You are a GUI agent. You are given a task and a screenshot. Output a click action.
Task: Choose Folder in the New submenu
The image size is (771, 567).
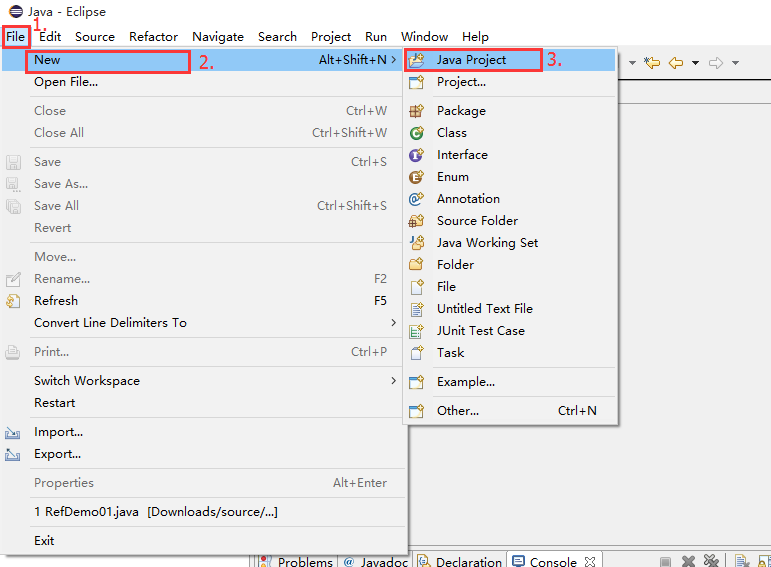(x=509, y=265)
